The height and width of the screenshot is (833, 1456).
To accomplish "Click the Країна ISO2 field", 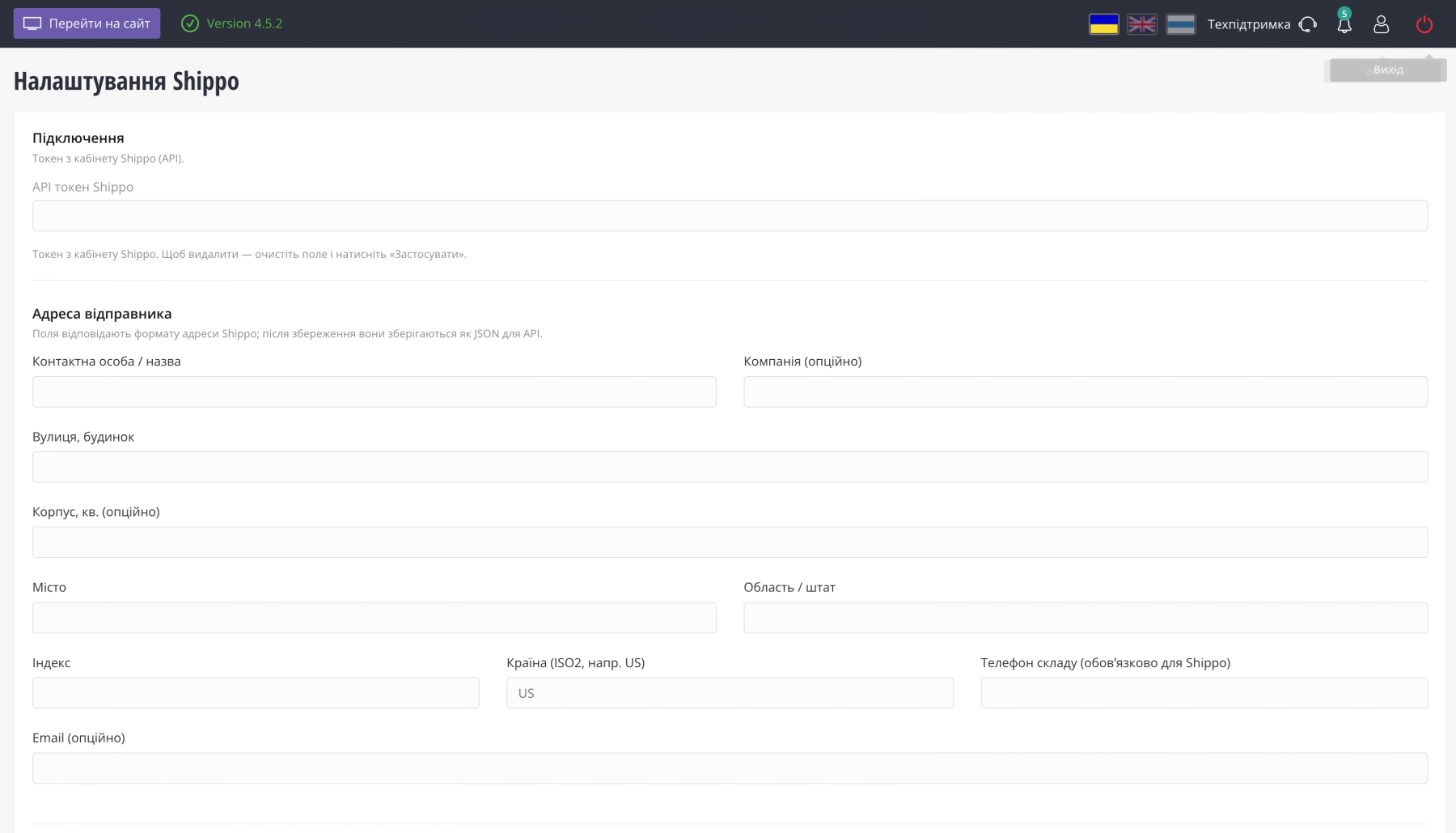I will (x=730, y=693).
